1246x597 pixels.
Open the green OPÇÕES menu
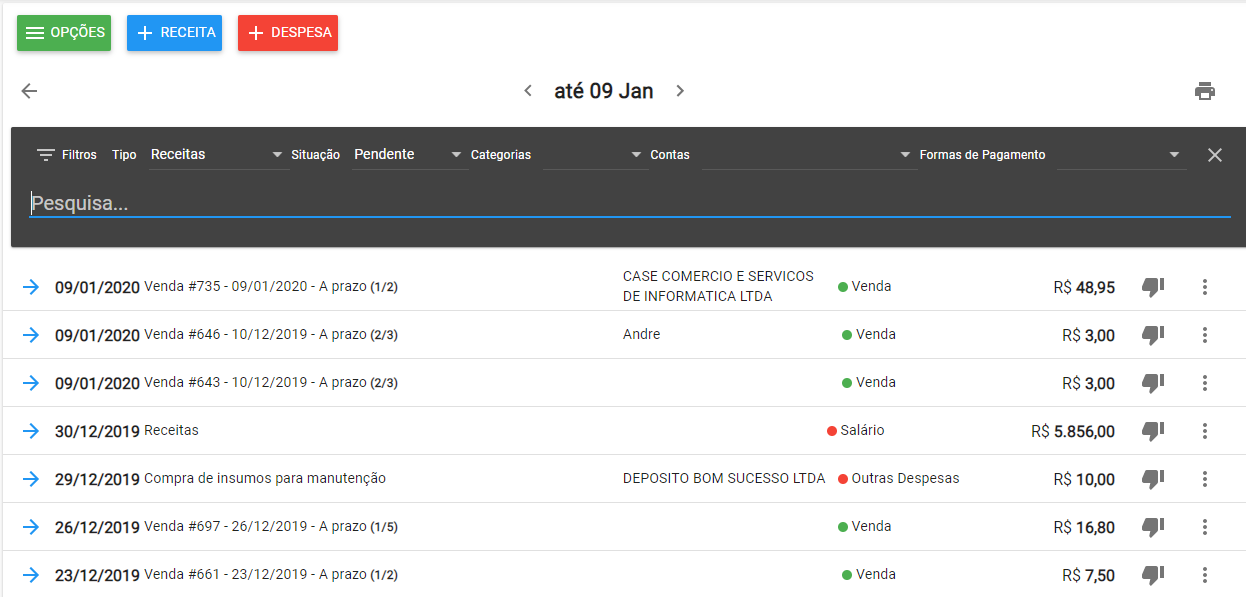(64, 33)
